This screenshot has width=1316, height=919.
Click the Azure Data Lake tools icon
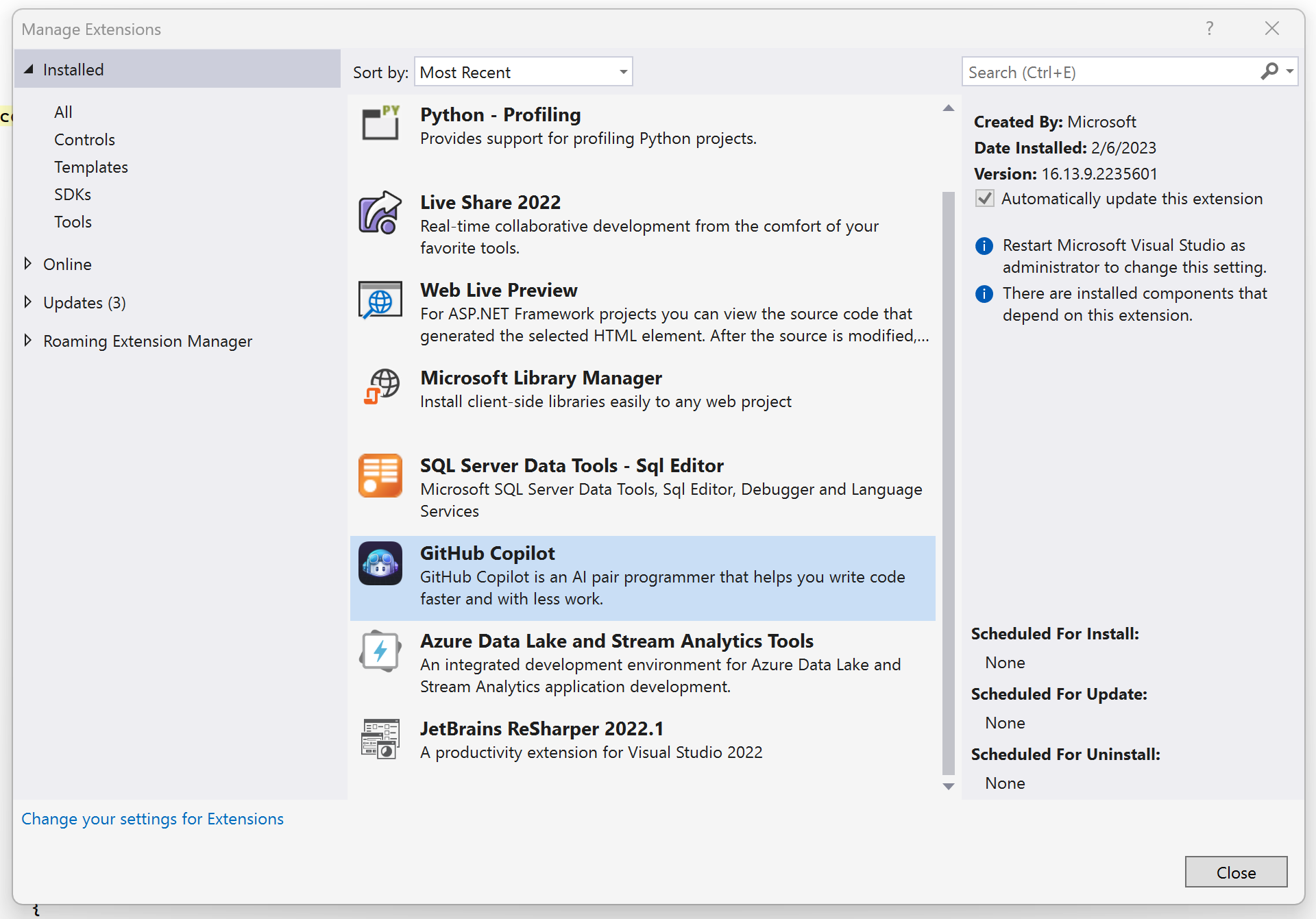pos(380,651)
